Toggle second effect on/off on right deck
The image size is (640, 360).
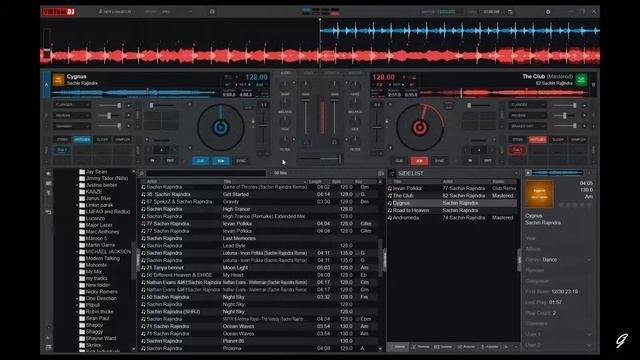pos(584,116)
